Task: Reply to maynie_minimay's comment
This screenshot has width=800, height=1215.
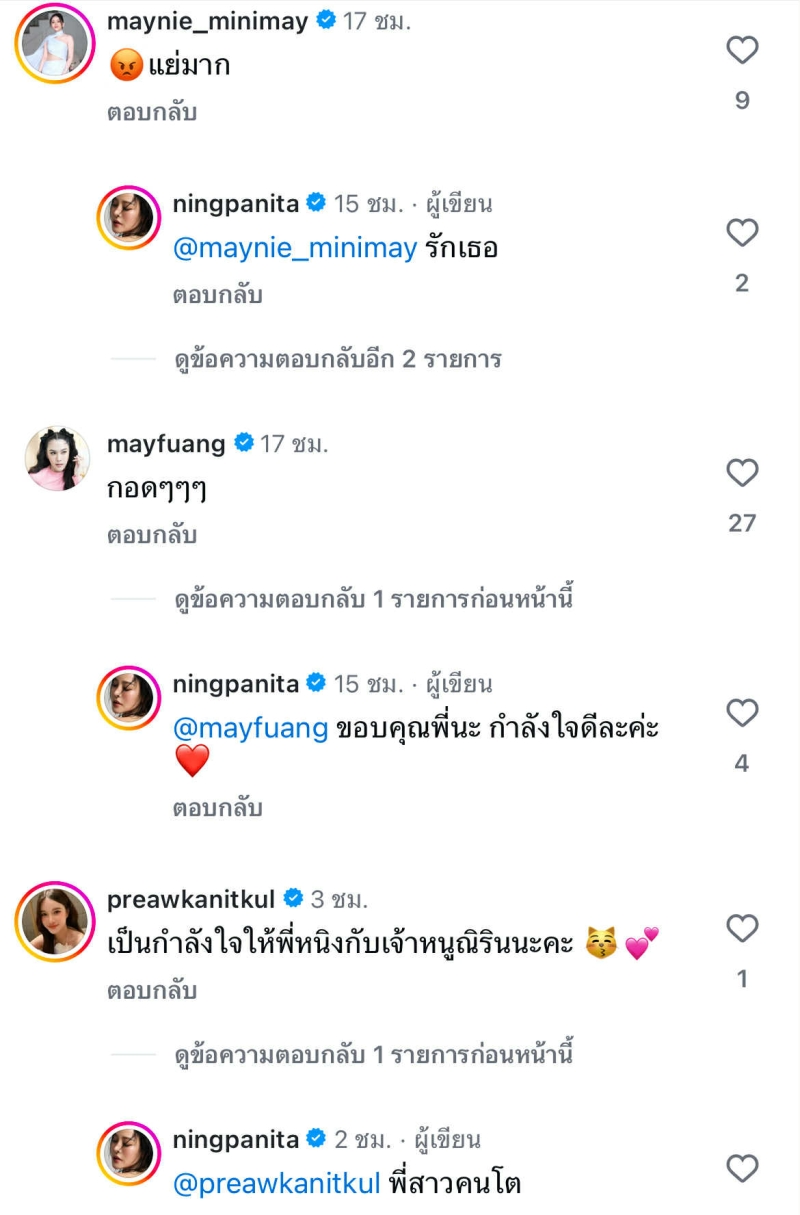Action: pyautogui.click(x=152, y=113)
